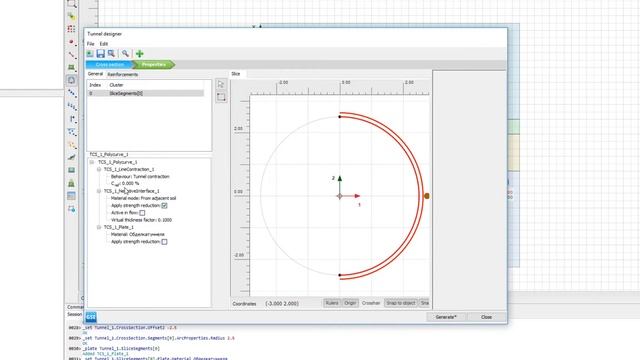Select the arrow selection tool beside the slice view
Image resolution: width=640 pixels, height=360 pixels.
pos(221,84)
